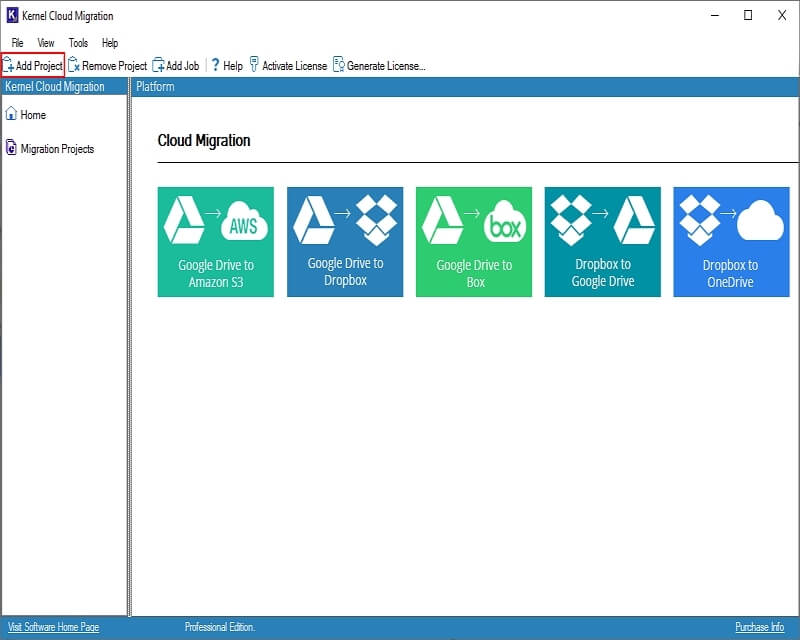Screen dimensions: 800x640
Task: Close the Kernel Cloud Migration window
Action: click(x=782, y=15)
